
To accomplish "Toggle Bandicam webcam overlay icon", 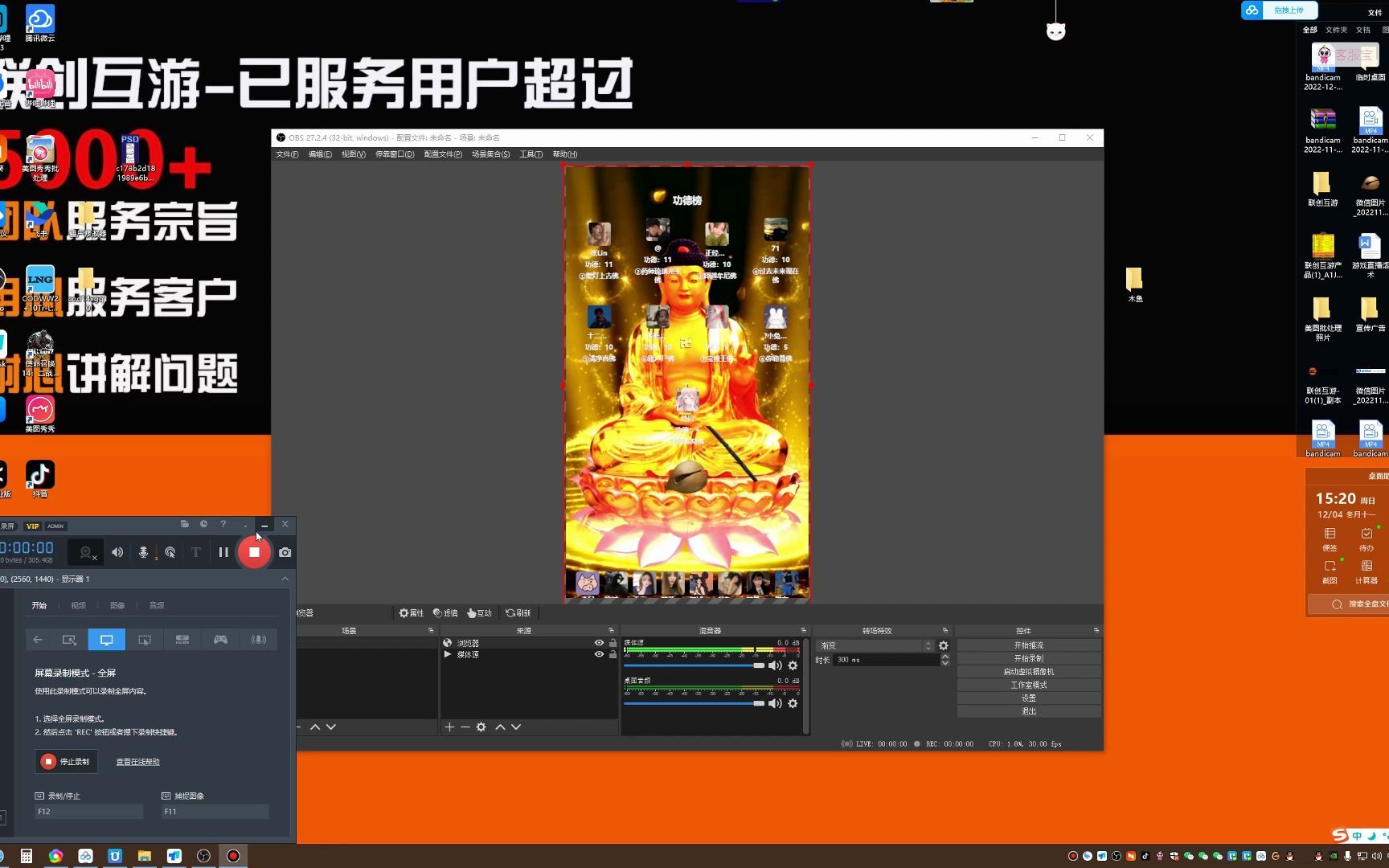I will point(87,552).
